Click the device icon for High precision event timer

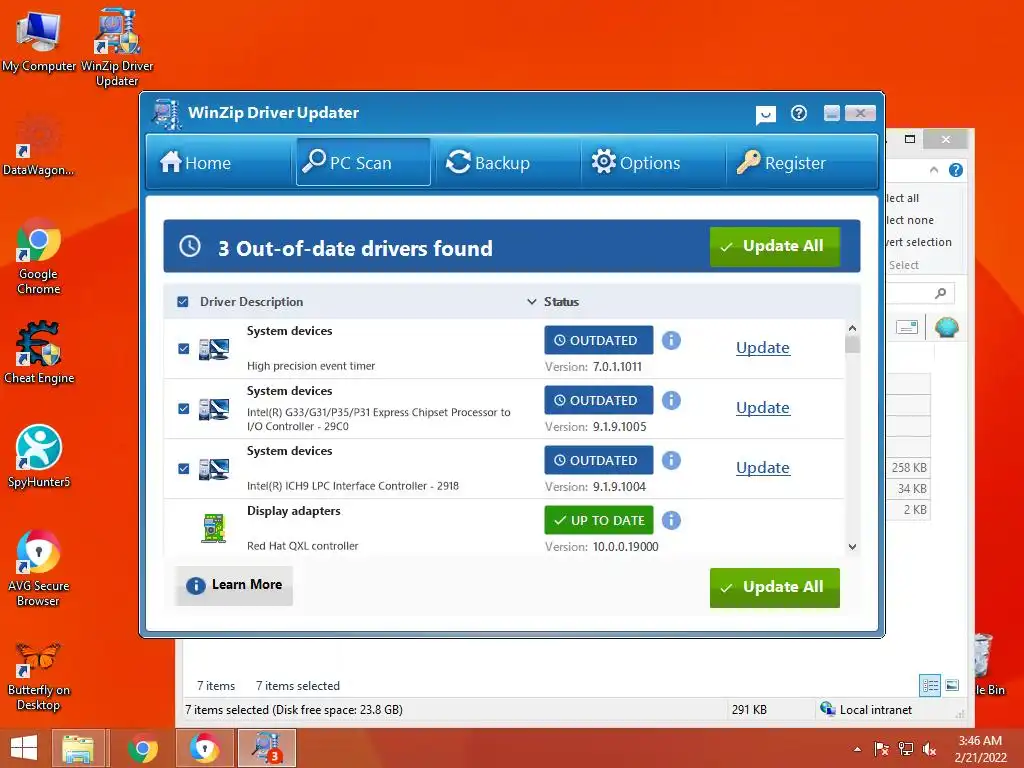(x=214, y=349)
